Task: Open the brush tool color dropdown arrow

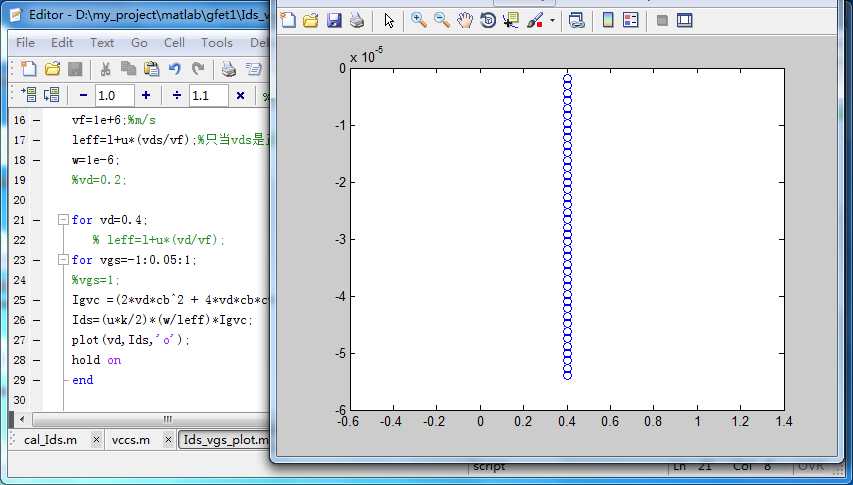Action: pyautogui.click(x=553, y=20)
